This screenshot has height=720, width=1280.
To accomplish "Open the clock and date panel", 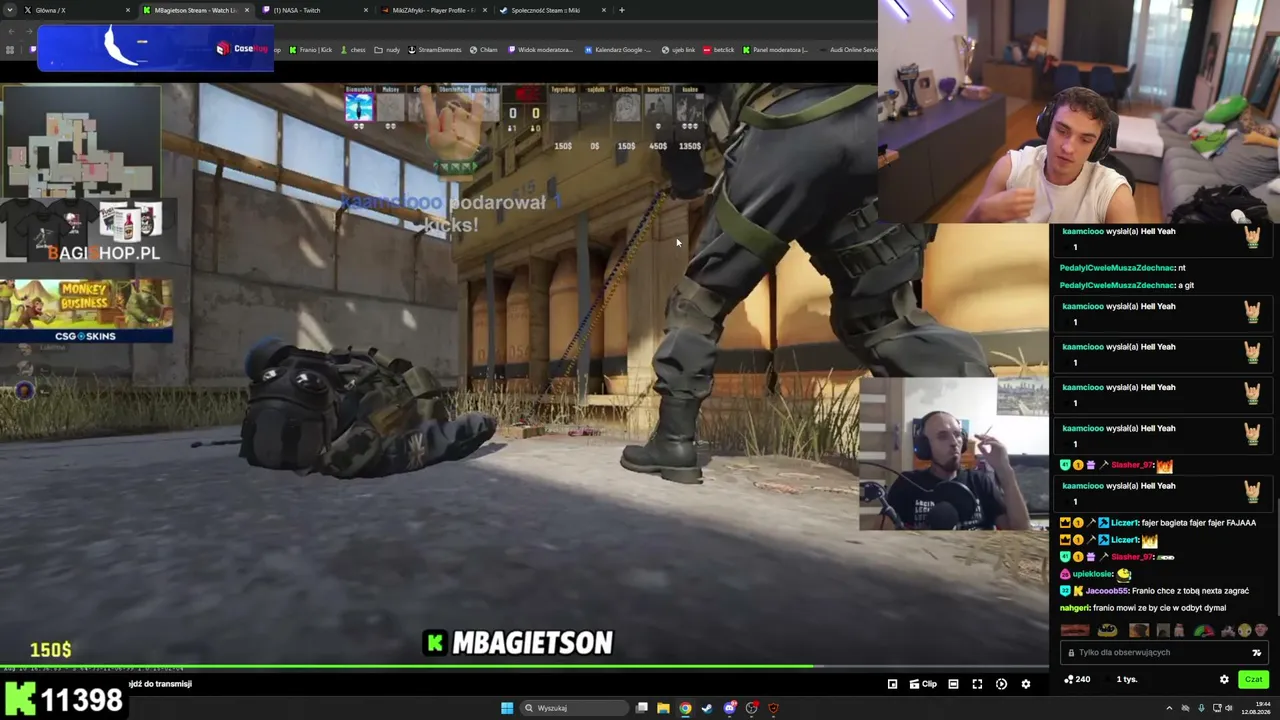I will (x=1255, y=708).
